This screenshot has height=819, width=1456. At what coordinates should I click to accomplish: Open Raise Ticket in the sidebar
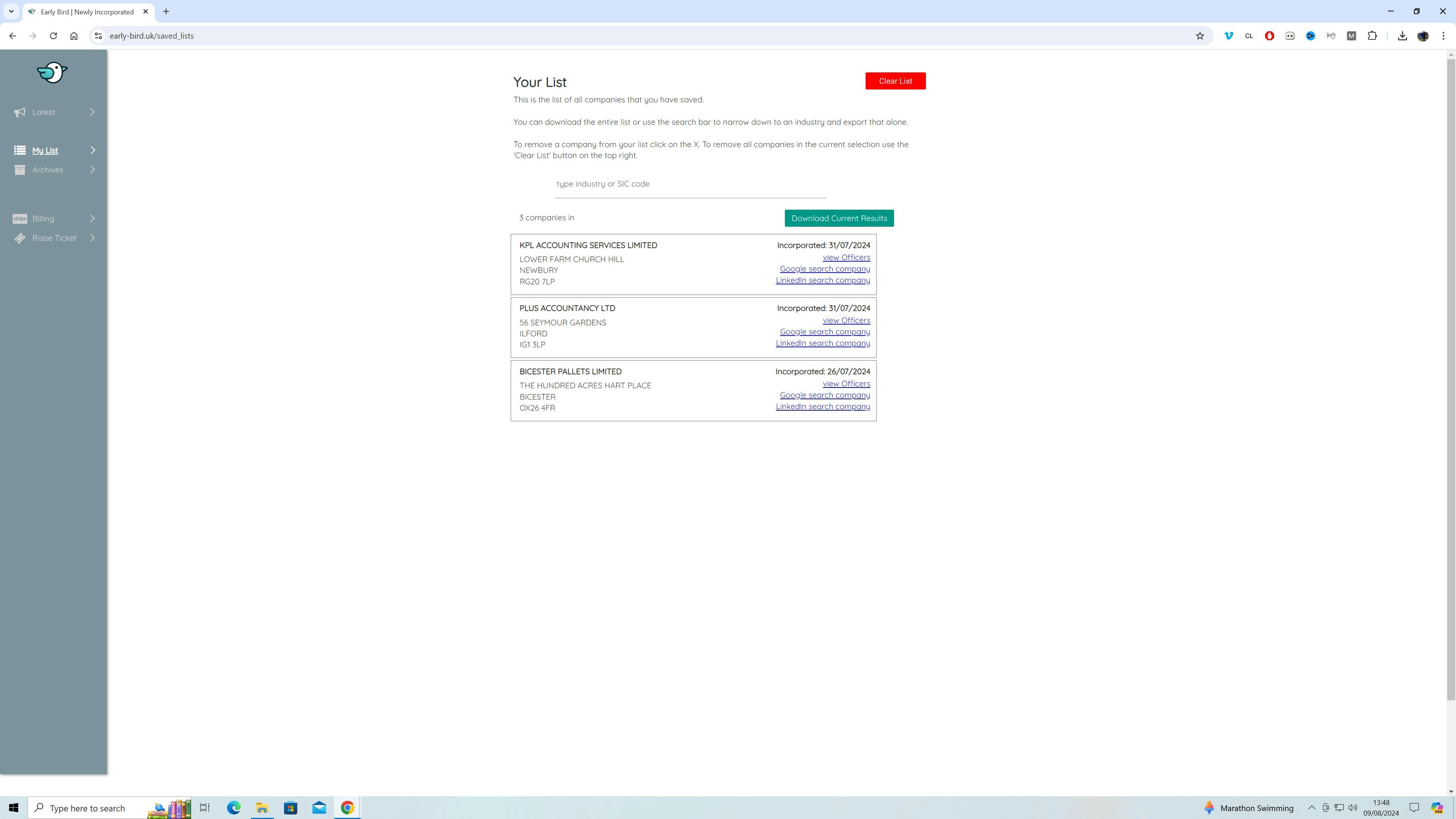(54, 238)
